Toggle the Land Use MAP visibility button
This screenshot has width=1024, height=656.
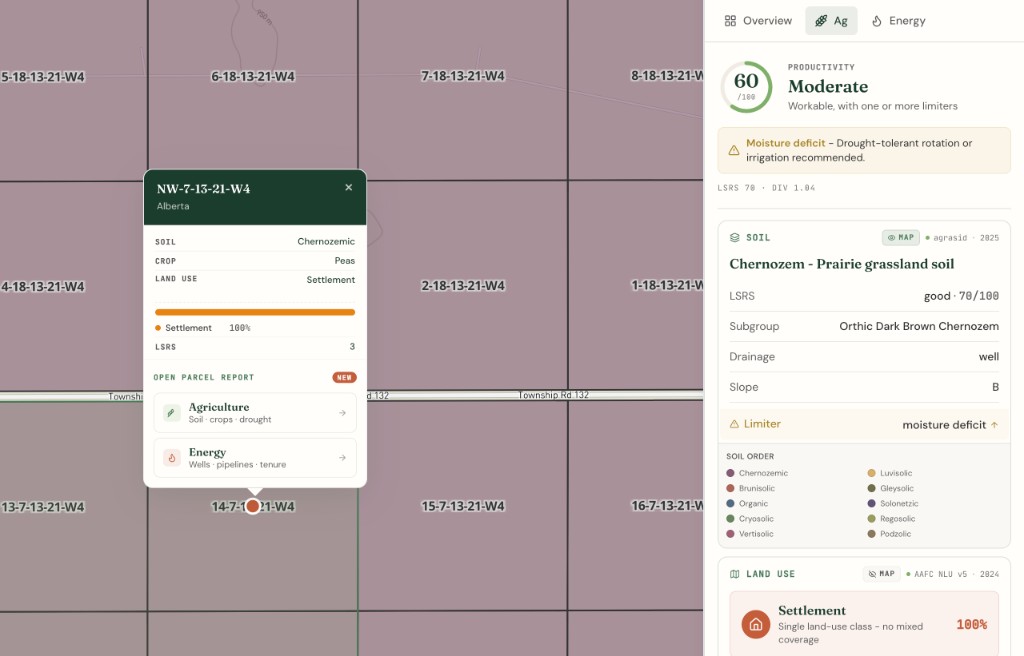point(882,574)
